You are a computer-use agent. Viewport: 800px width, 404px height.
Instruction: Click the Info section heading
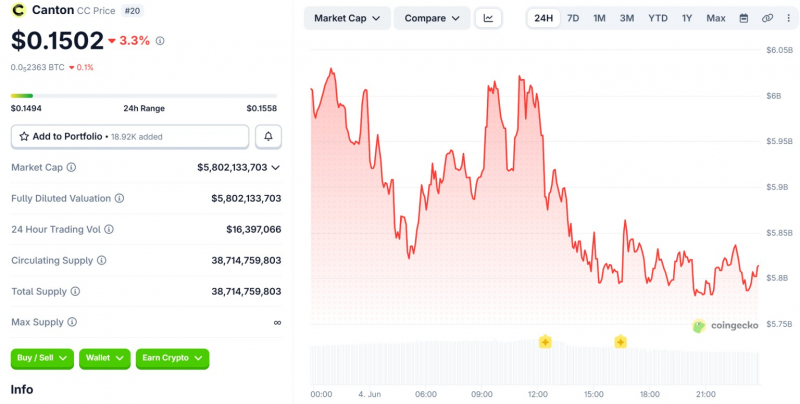tap(22, 390)
